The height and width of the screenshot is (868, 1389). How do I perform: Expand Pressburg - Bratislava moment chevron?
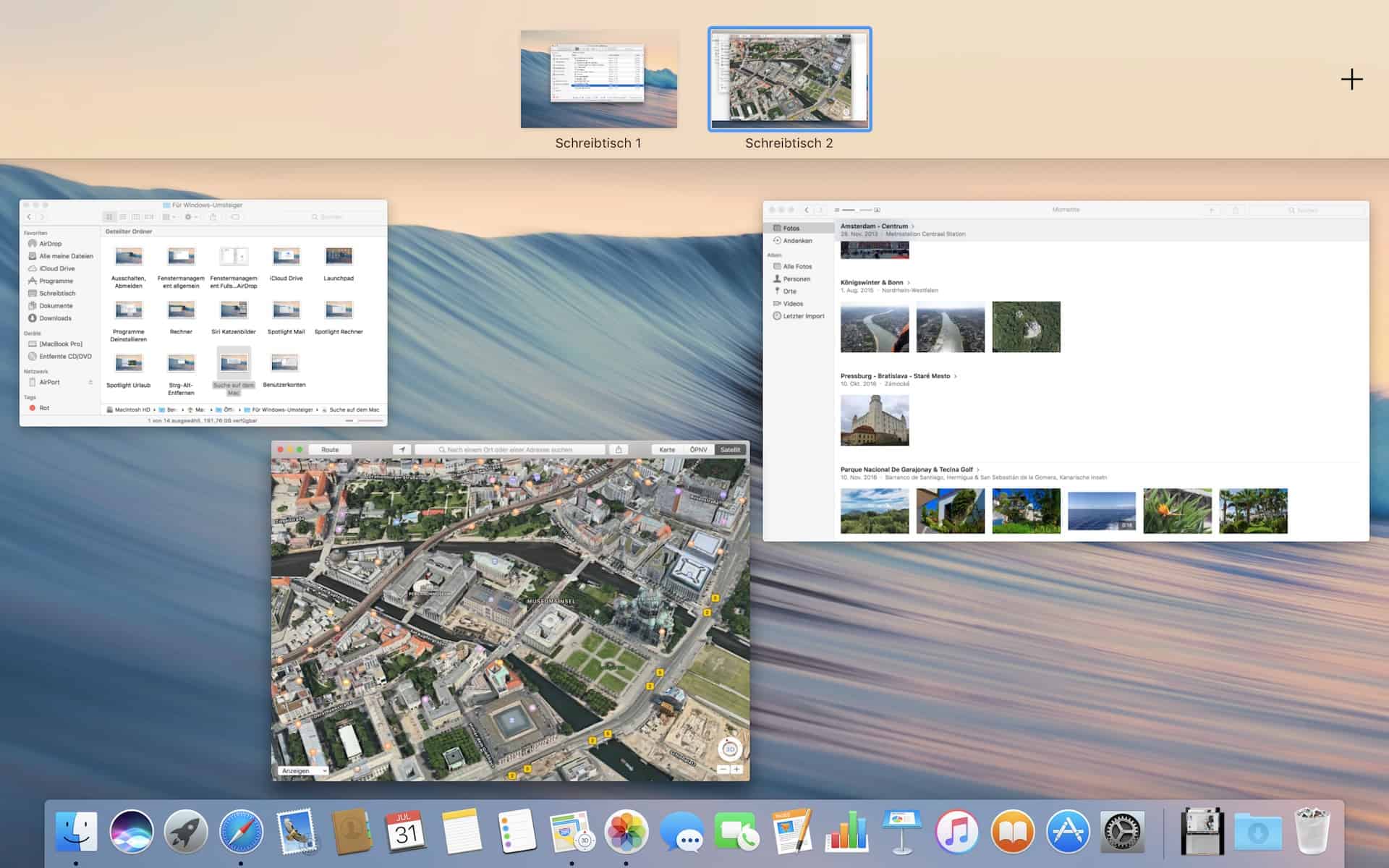point(956,376)
